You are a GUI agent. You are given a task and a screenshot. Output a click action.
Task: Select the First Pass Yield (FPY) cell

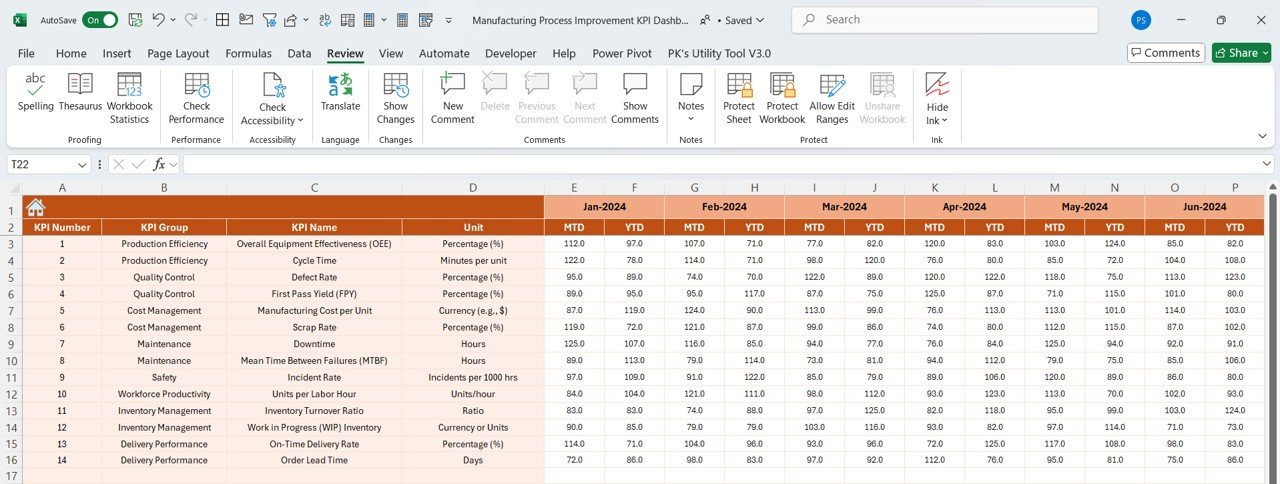click(x=314, y=294)
